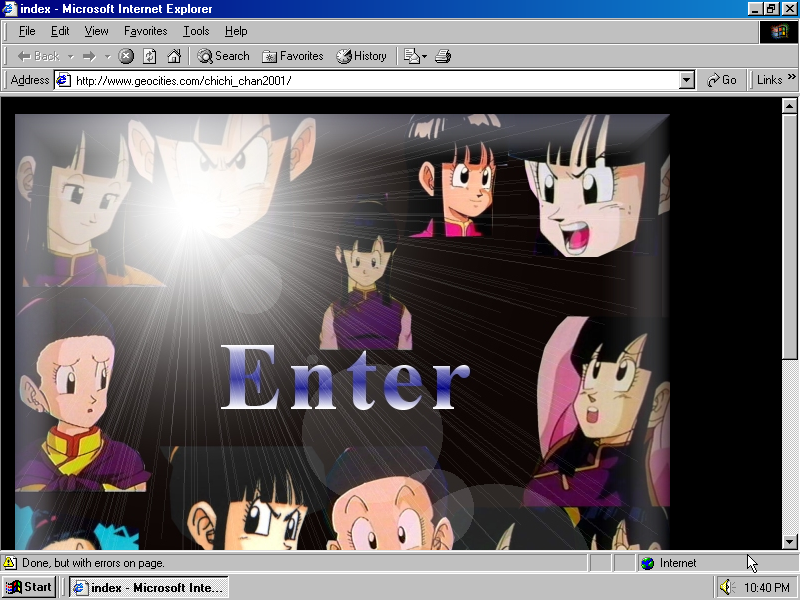Click the Refresh page icon
800x600 pixels.
(150, 56)
